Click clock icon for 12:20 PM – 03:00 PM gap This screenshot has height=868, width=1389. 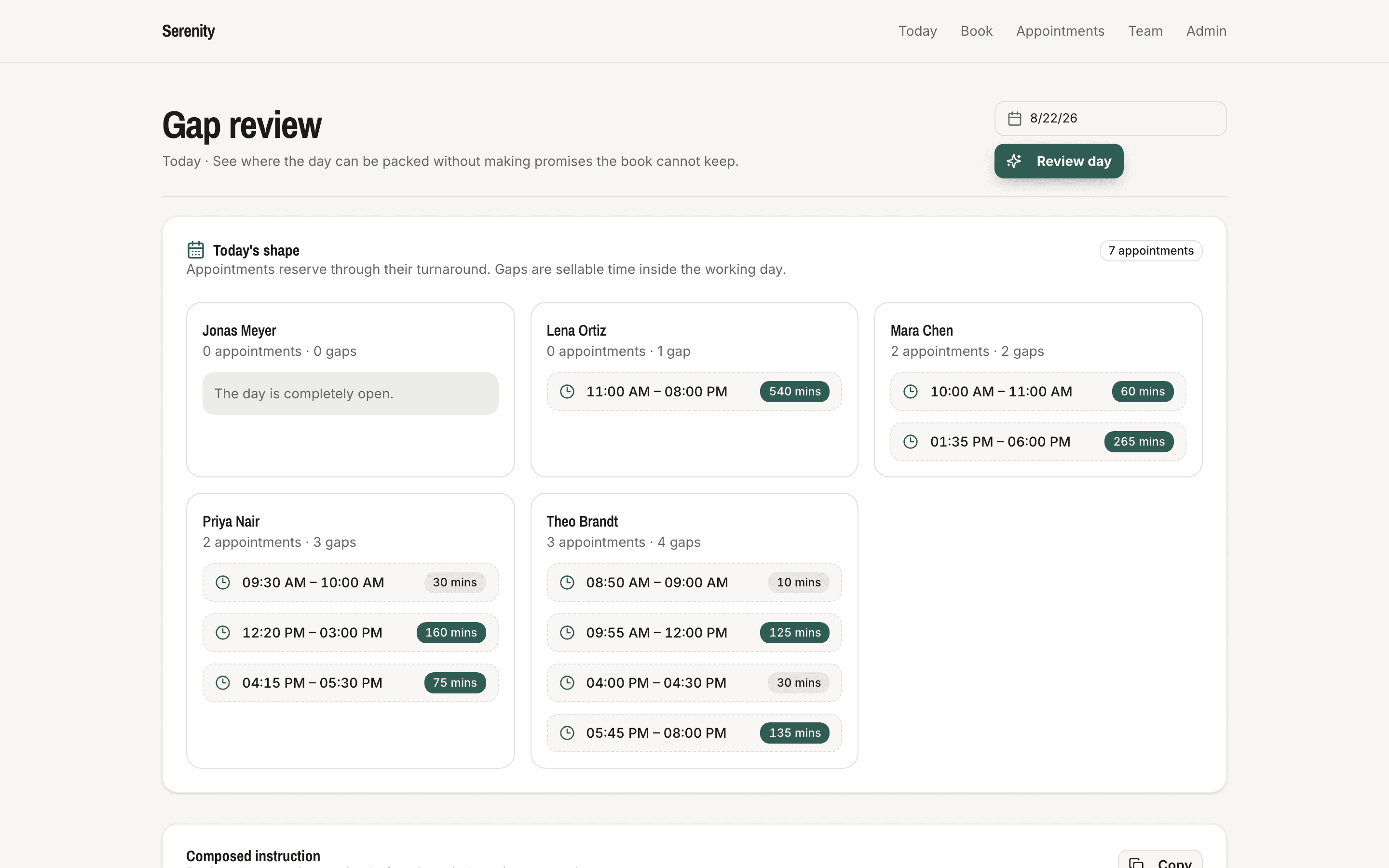pos(223,633)
